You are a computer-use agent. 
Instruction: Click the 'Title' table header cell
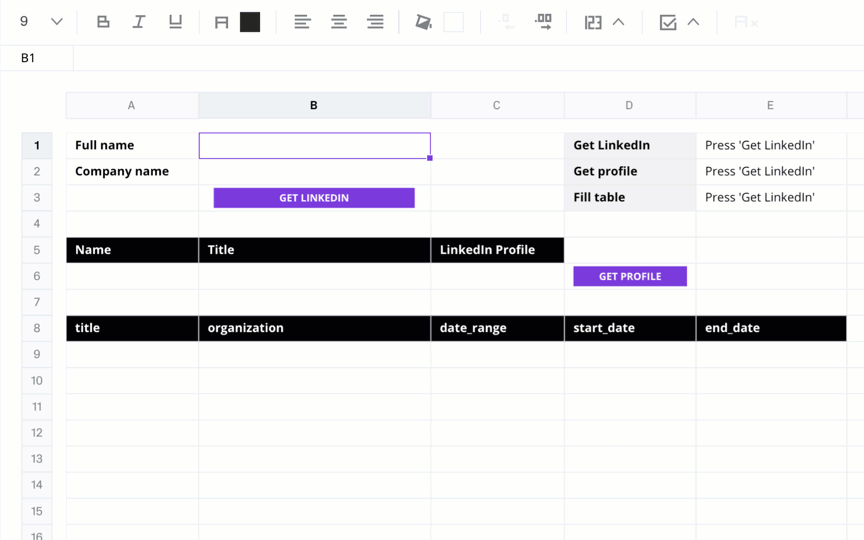tap(315, 250)
